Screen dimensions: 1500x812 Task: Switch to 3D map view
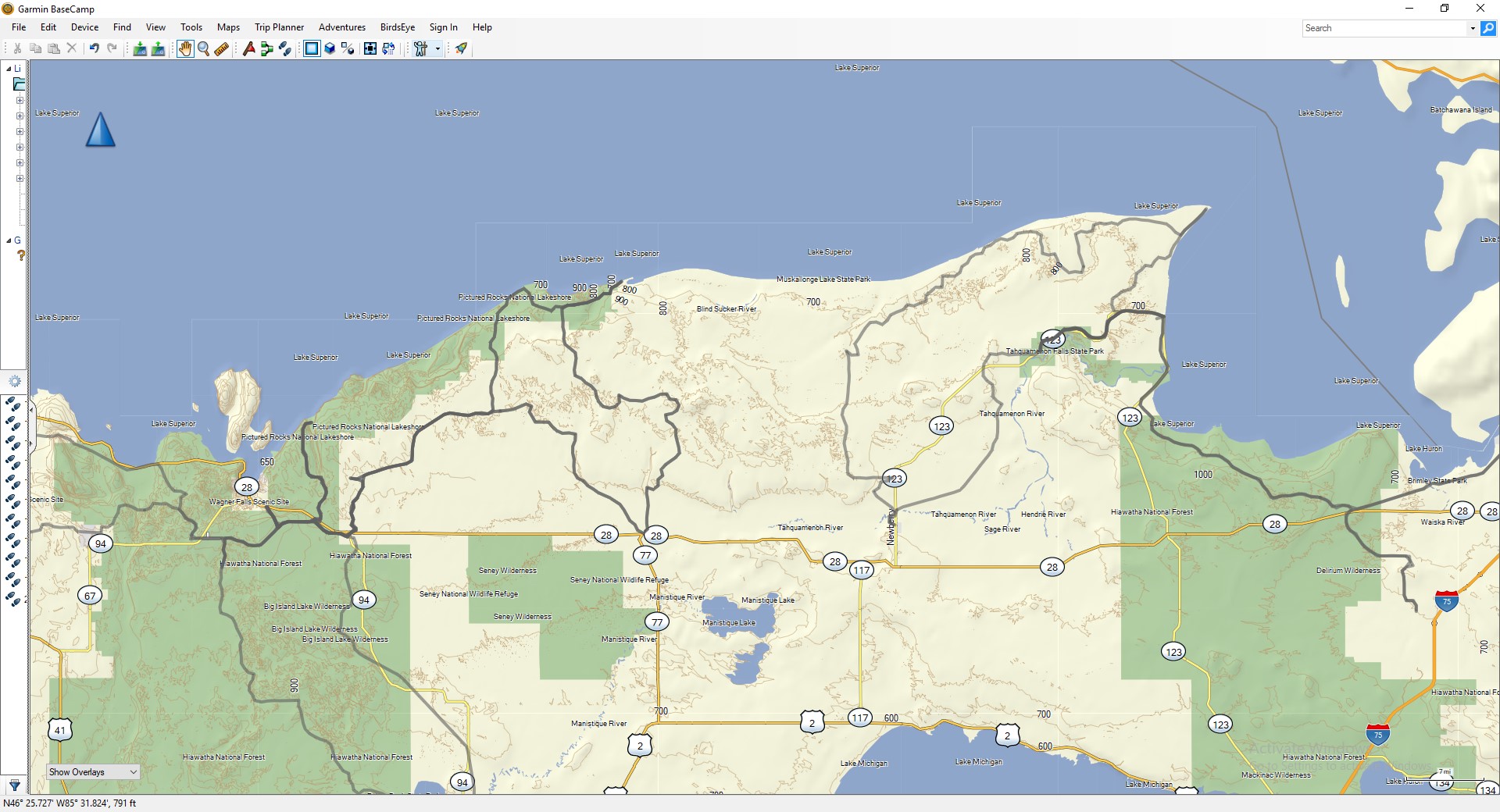pos(330,48)
